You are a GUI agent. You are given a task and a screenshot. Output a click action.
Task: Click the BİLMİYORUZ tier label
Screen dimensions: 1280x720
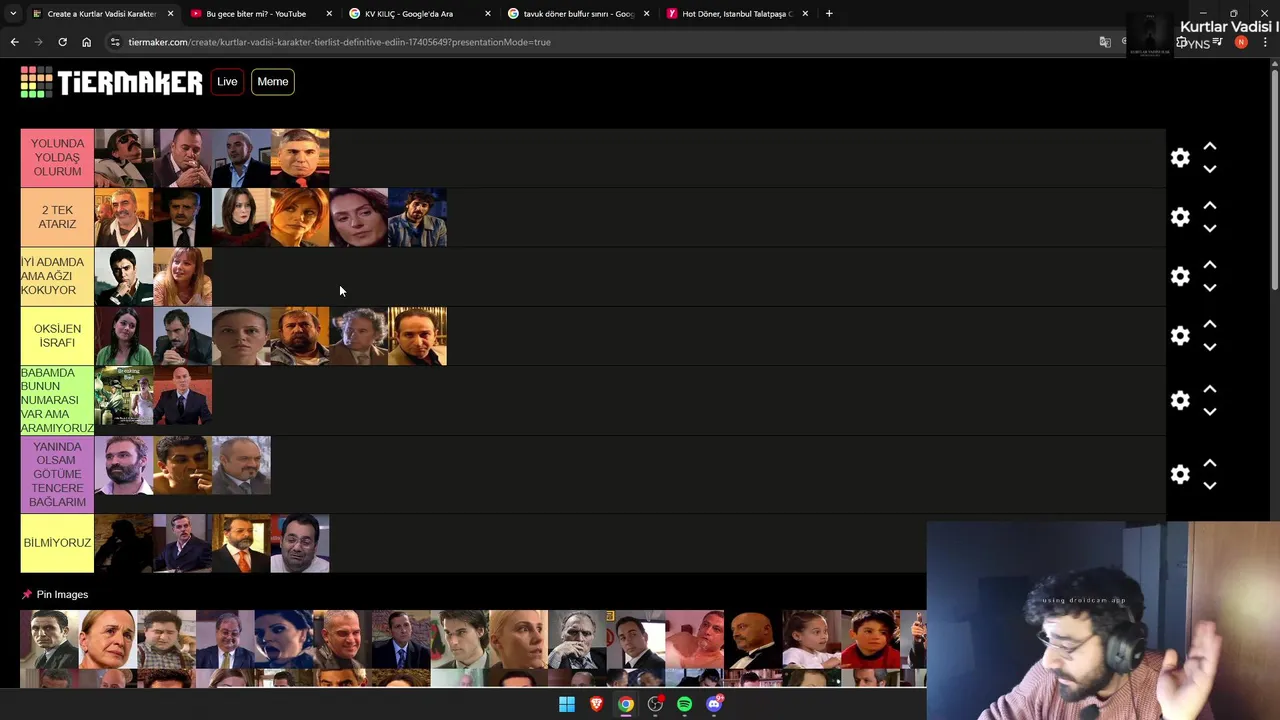pos(57,543)
